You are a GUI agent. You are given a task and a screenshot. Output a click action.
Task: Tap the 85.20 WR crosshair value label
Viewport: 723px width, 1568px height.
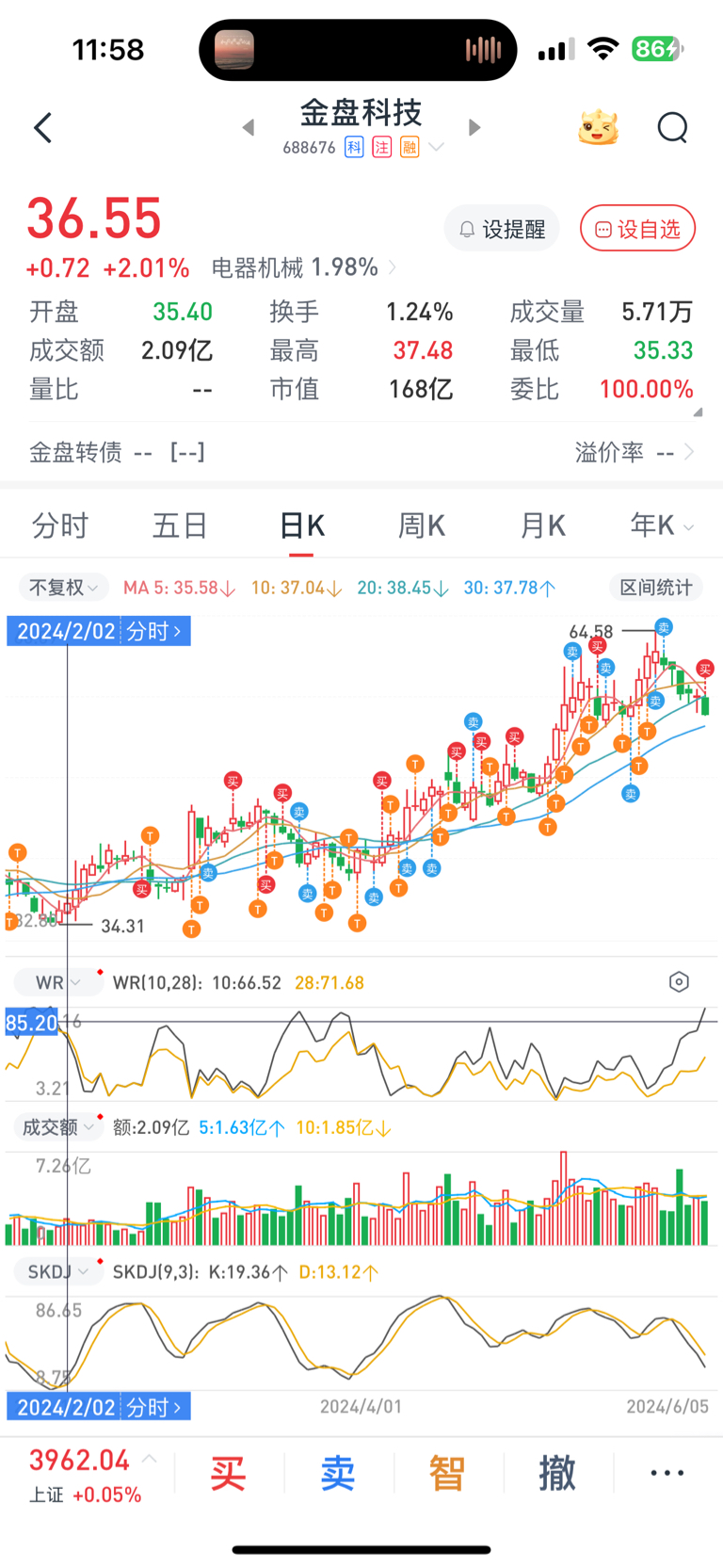point(32,1022)
